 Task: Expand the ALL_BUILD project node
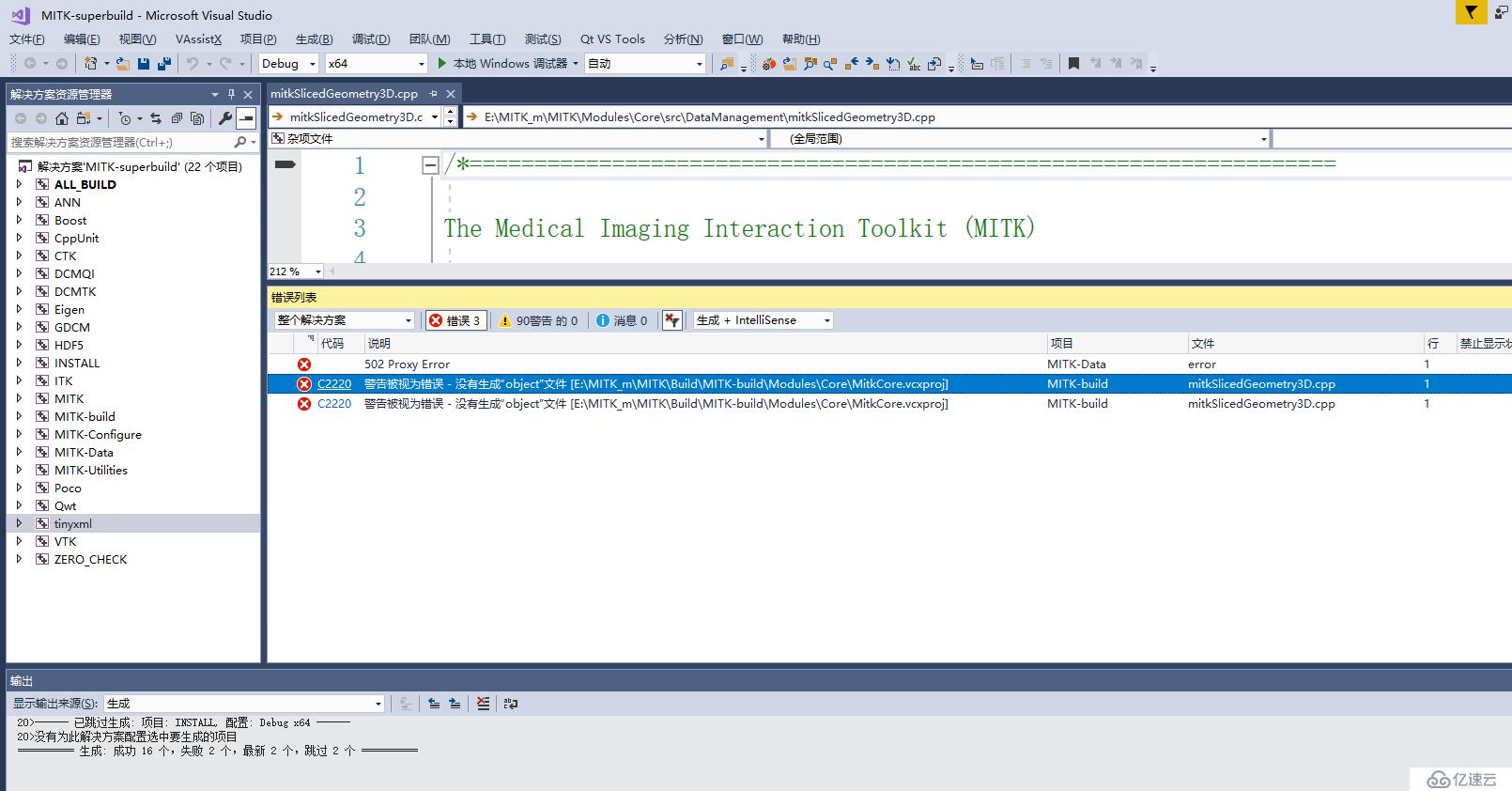pyautogui.click(x=19, y=184)
